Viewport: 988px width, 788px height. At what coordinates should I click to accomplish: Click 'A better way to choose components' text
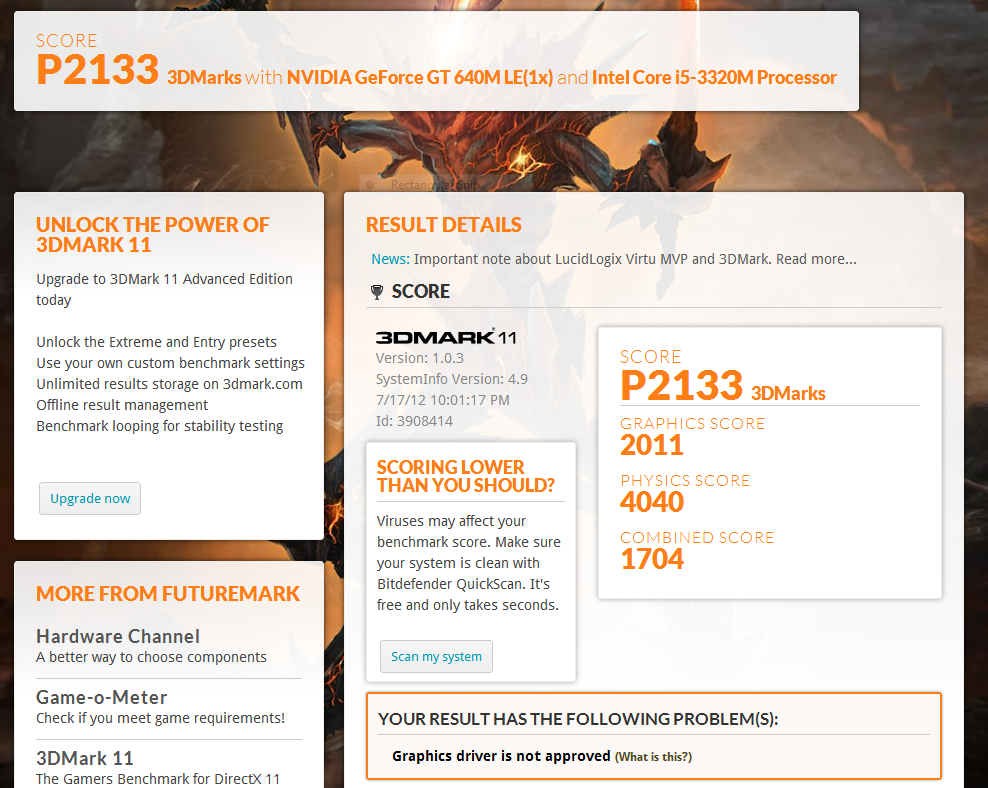pyautogui.click(x=151, y=657)
